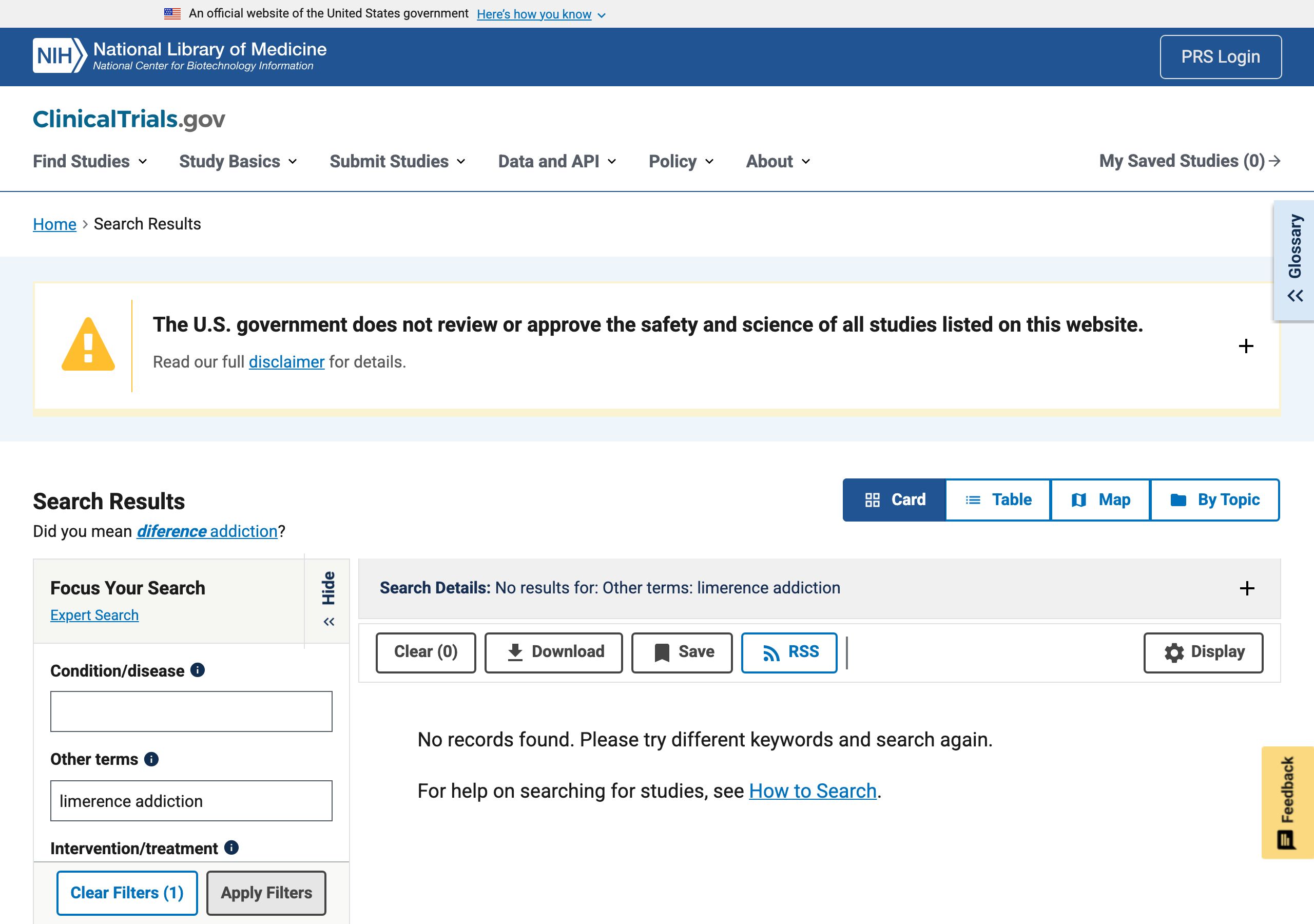Open the Glossary side panel
1314x924 pixels.
pos(1294,259)
